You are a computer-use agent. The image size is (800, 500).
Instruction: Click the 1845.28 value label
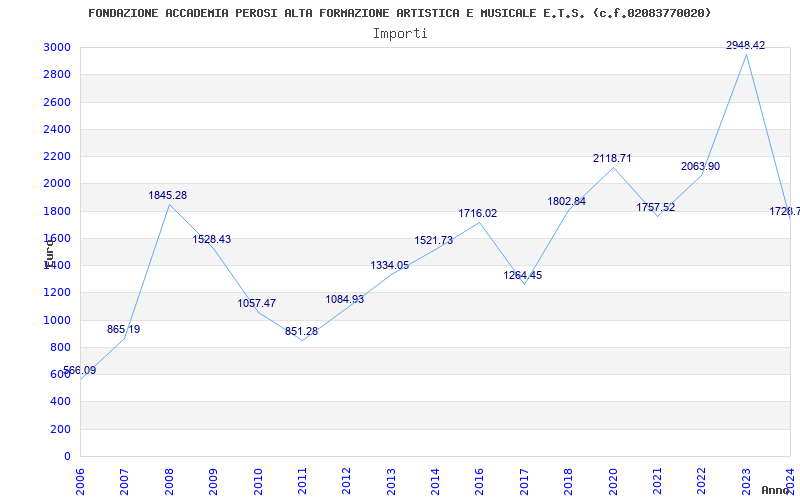(x=168, y=195)
